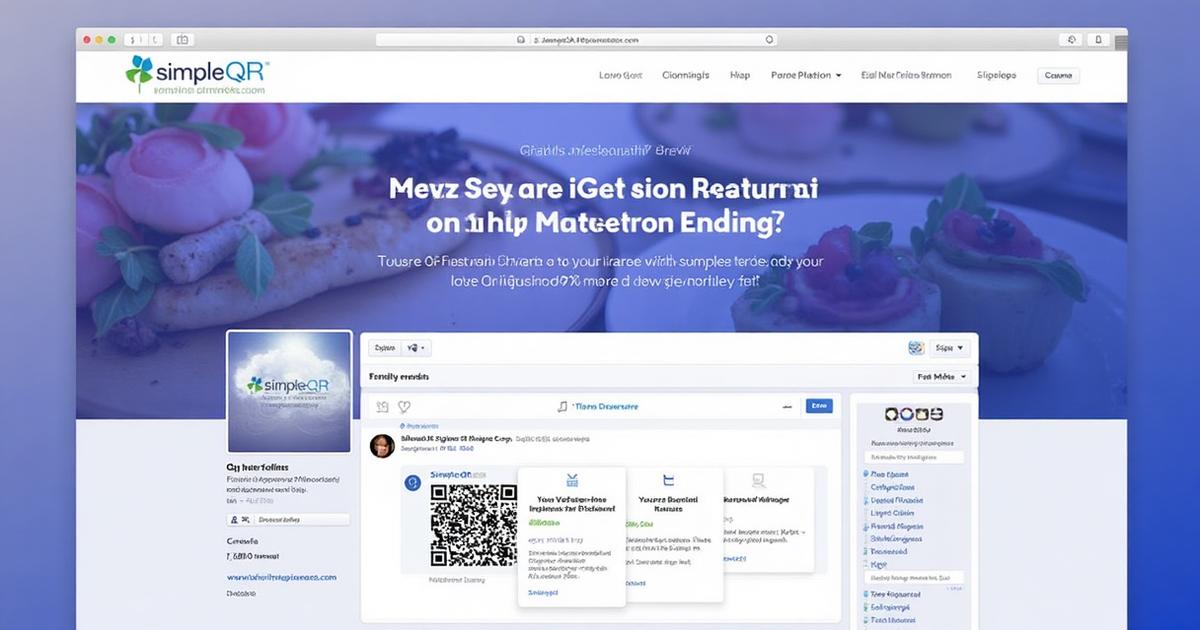Expand the small arrow dropdown at panel top left

pyautogui.click(x=416, y=348)
